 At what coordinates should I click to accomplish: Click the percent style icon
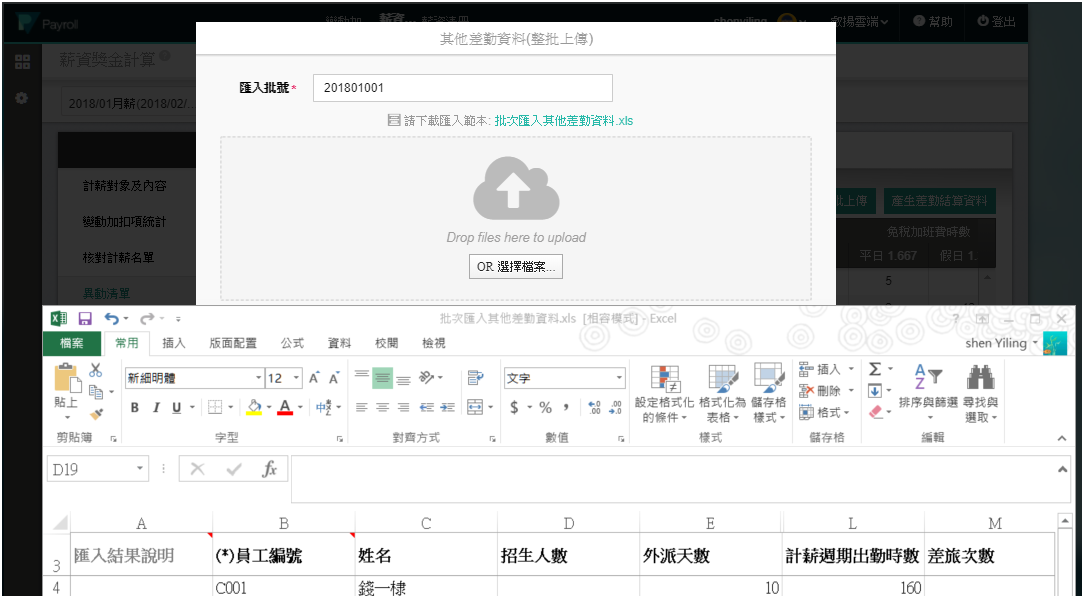point(546,408)
